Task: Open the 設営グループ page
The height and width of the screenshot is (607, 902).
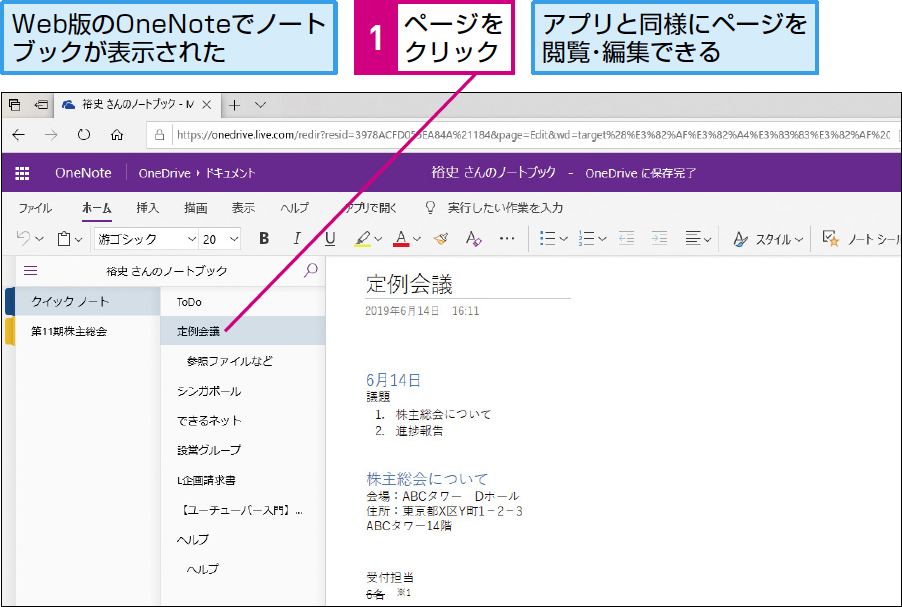Action: tap(243, 451)
